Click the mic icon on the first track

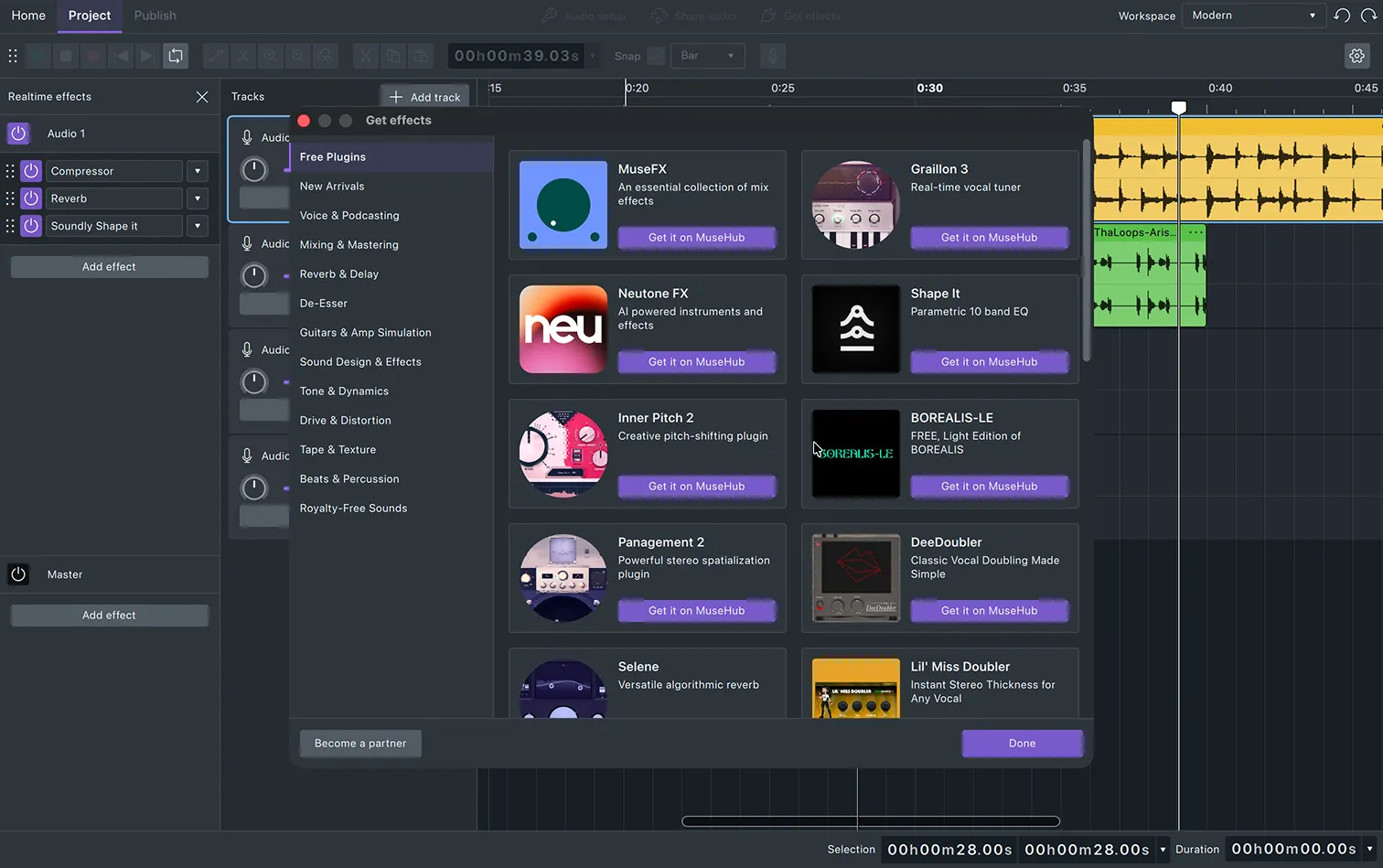click(247, 137)
